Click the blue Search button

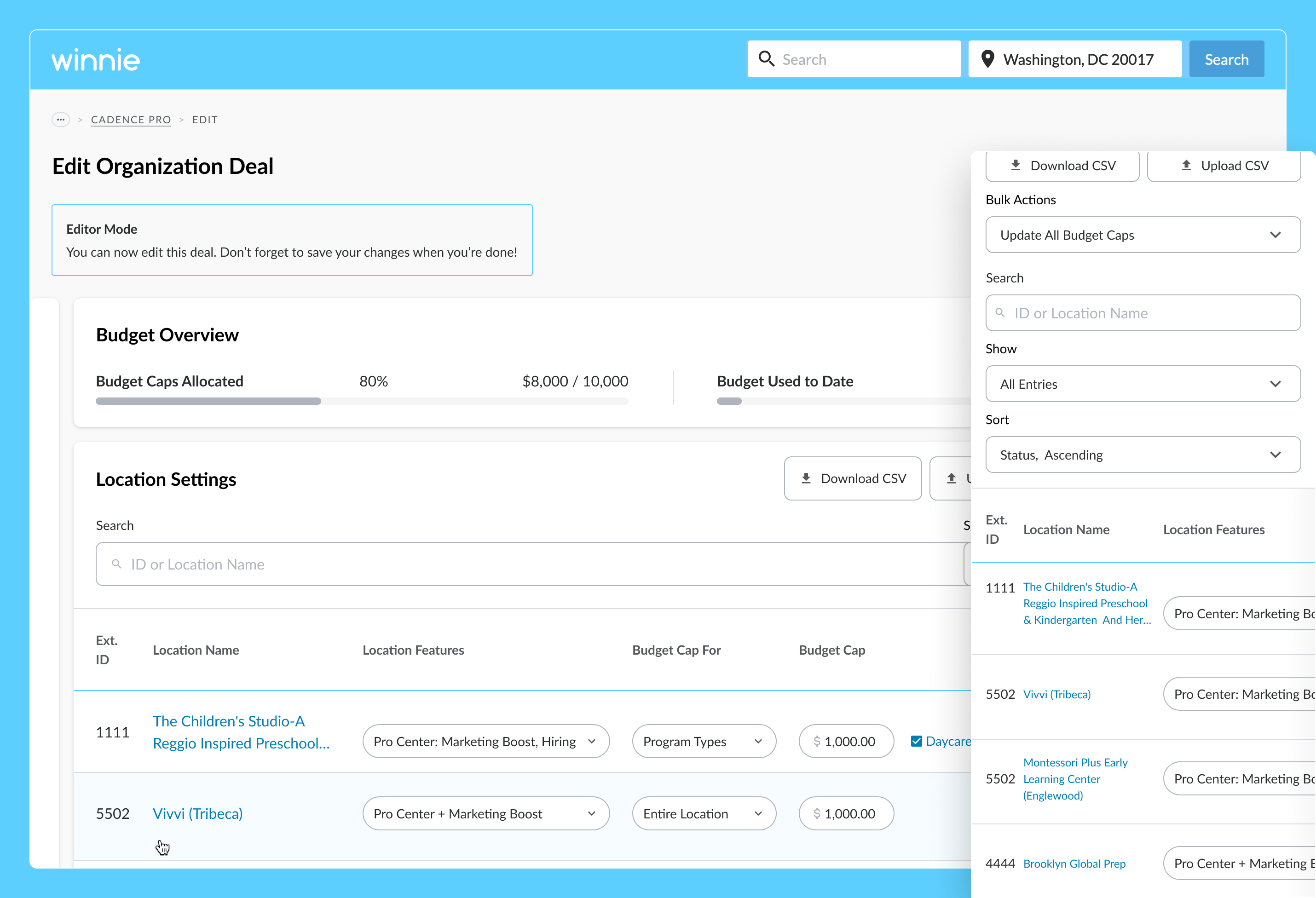click(1227, 59)
